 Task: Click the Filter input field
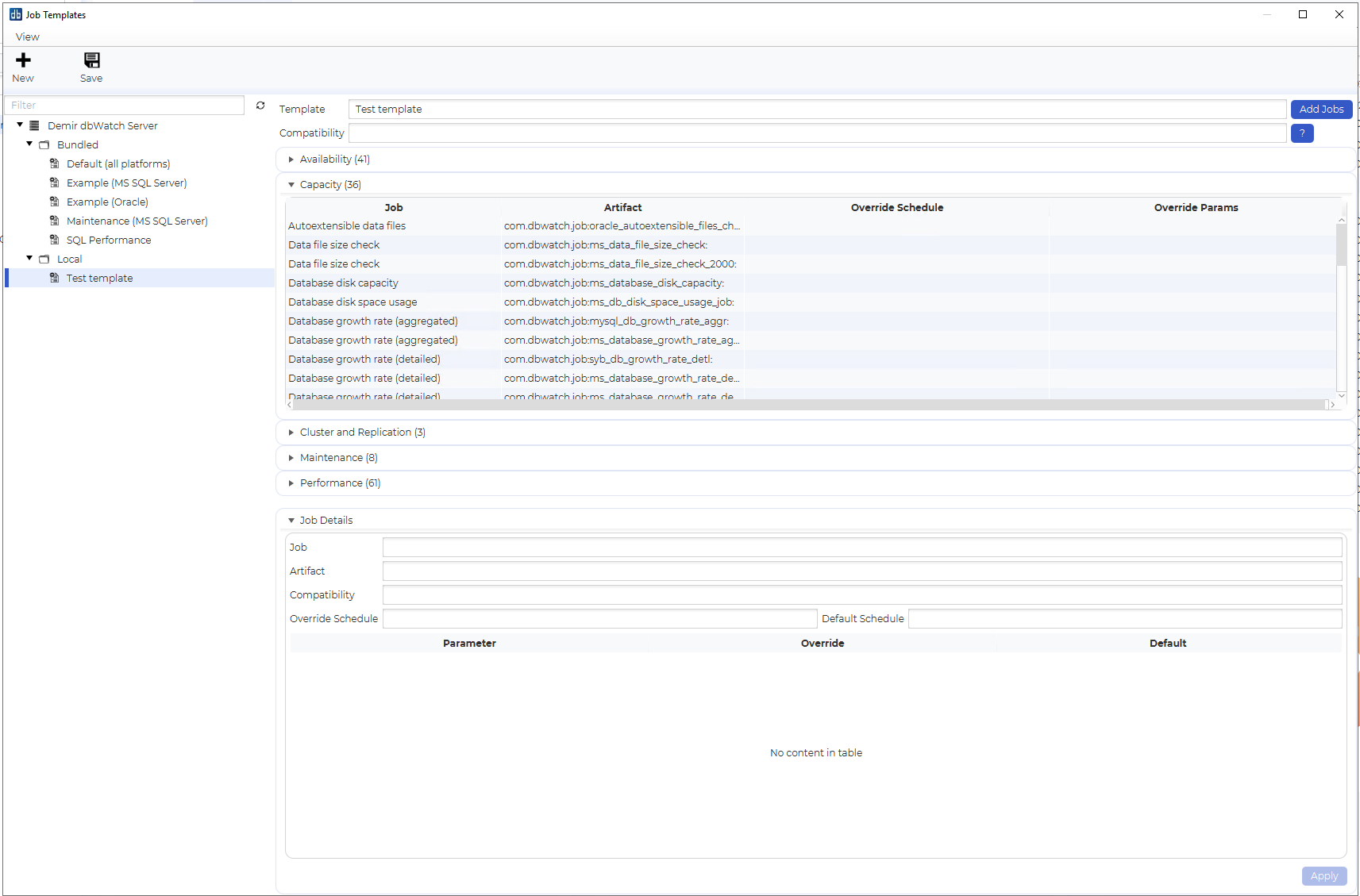124,106
